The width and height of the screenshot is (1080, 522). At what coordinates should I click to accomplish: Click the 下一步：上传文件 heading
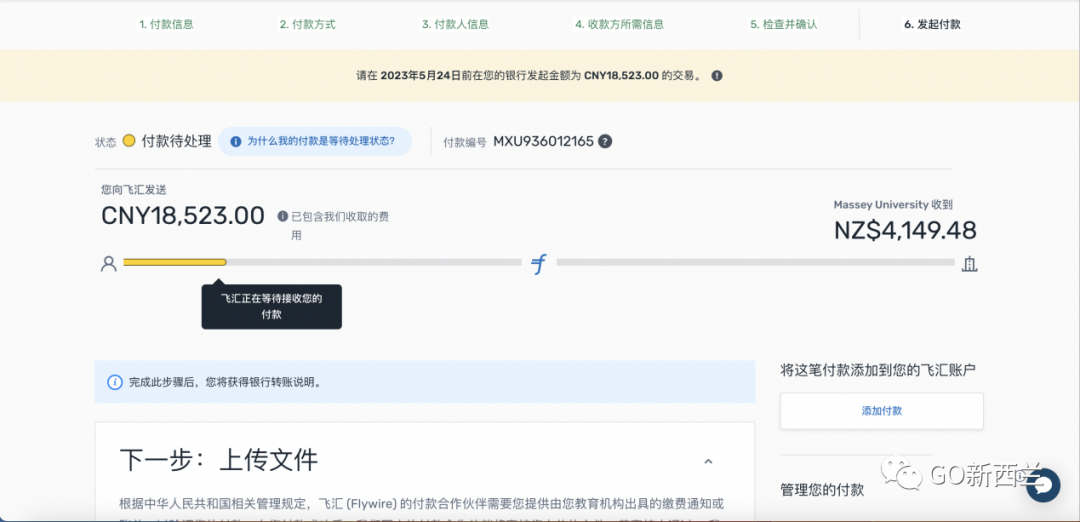point(219,461)
